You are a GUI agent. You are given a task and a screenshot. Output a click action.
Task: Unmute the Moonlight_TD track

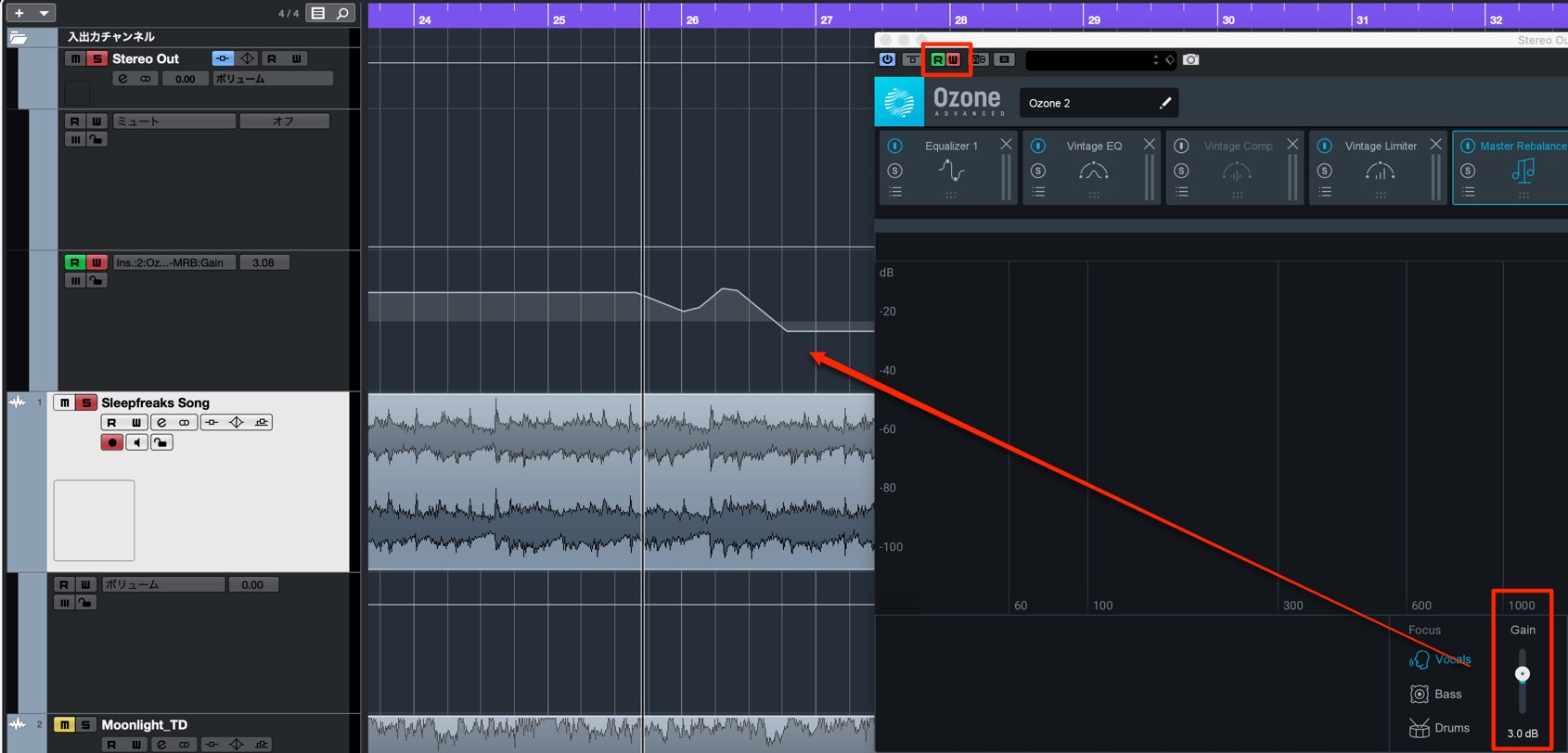[64, 724]
